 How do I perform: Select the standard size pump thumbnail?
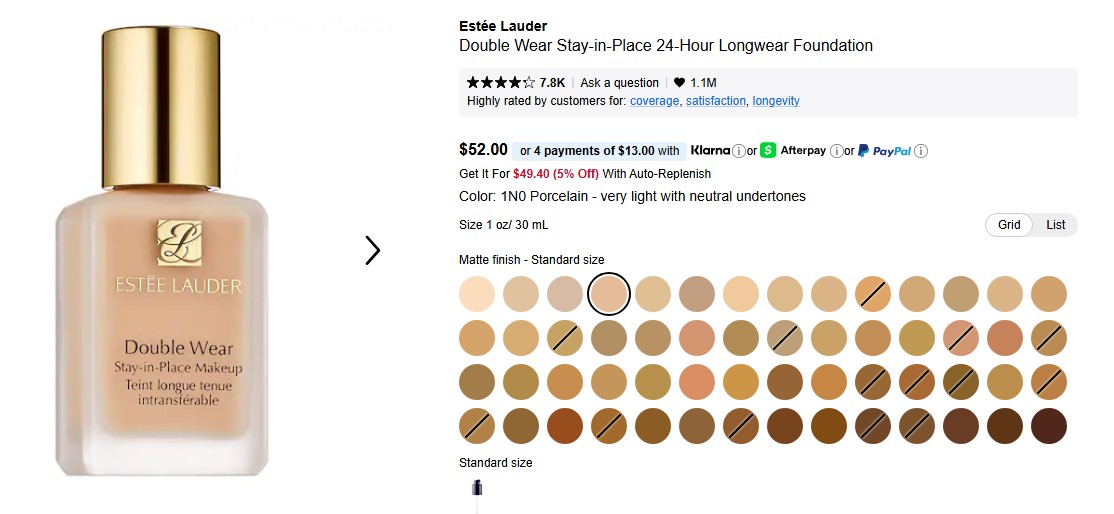coord(477,489)
